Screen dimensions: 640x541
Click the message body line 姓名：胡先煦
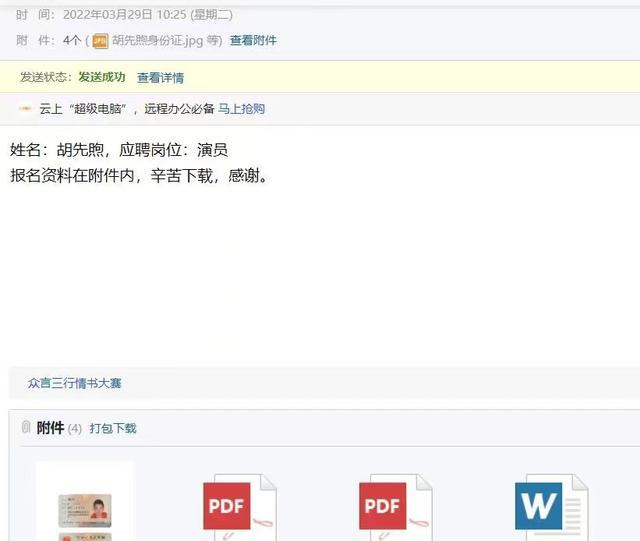point(119,150)
